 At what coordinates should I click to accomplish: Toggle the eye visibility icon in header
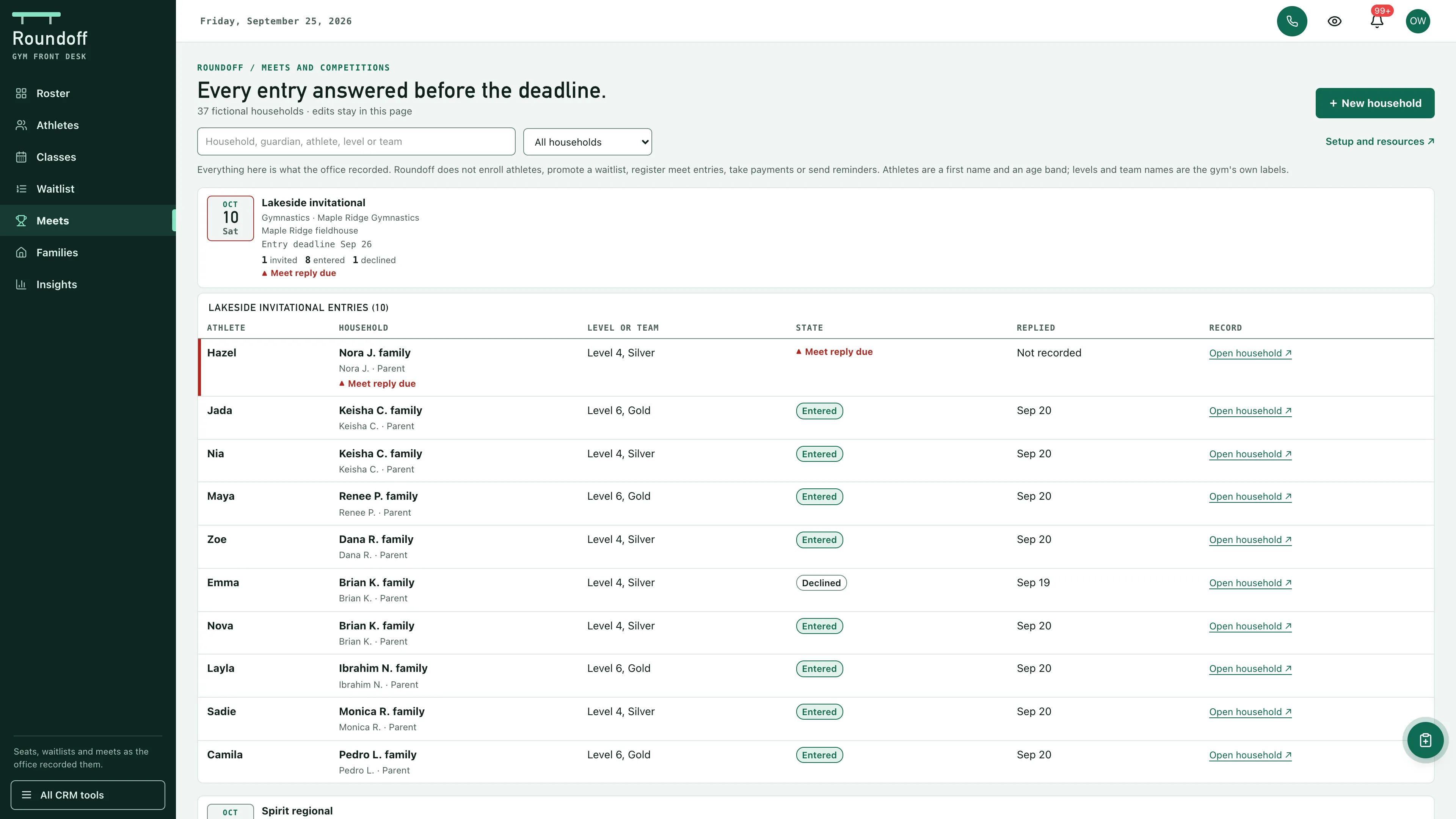tap(1335, 21)
